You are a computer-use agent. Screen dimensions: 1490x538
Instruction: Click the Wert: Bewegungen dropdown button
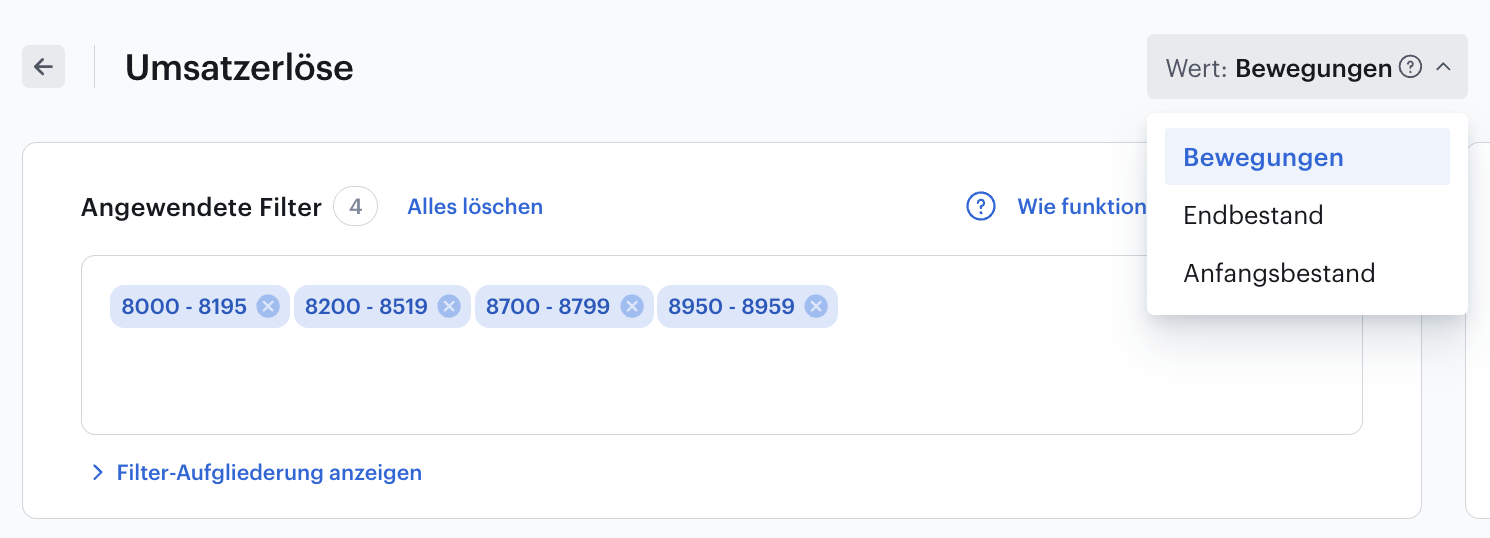[1307, 67]
